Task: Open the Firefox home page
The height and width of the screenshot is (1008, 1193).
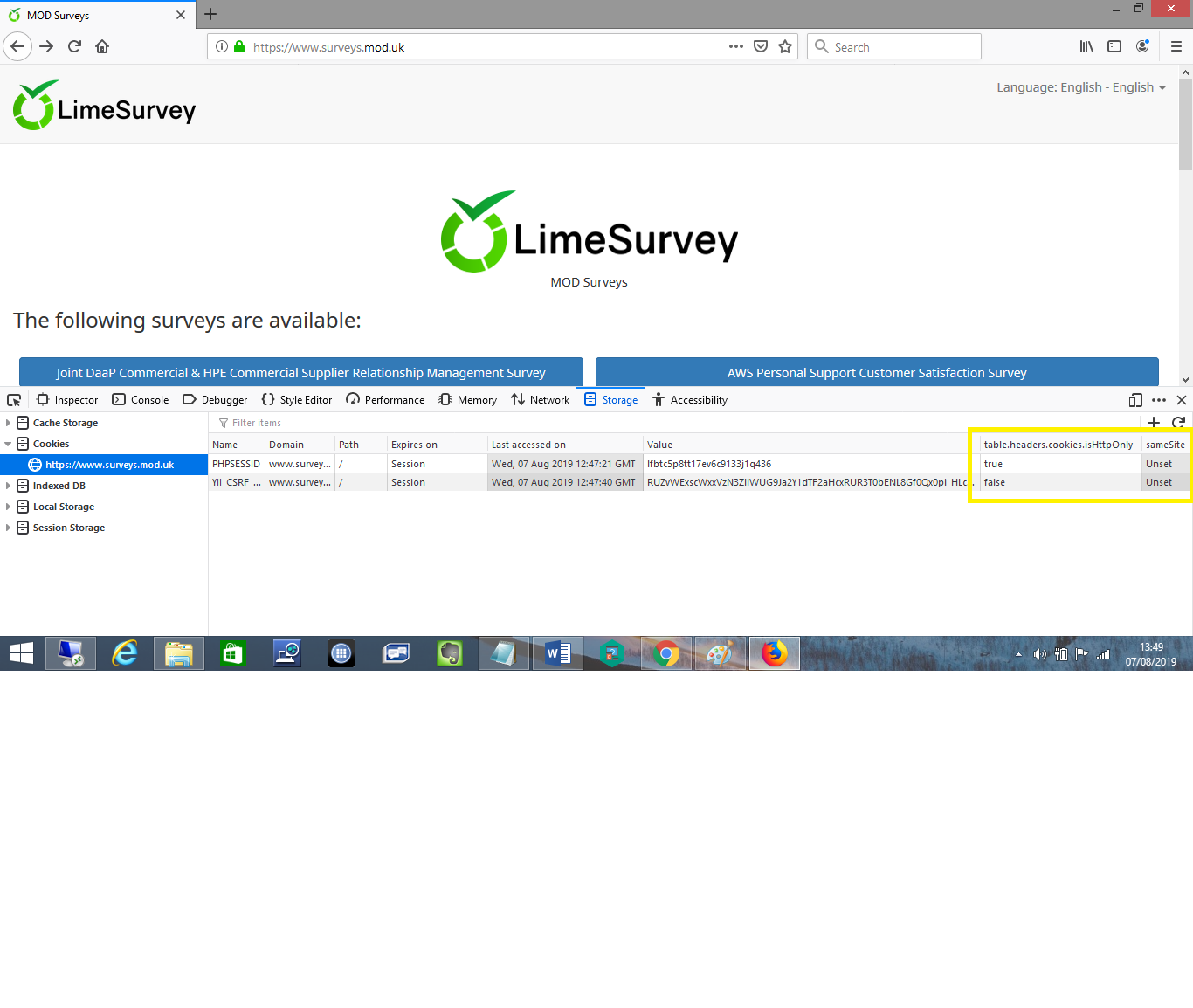Action: (x=102, y=46)
